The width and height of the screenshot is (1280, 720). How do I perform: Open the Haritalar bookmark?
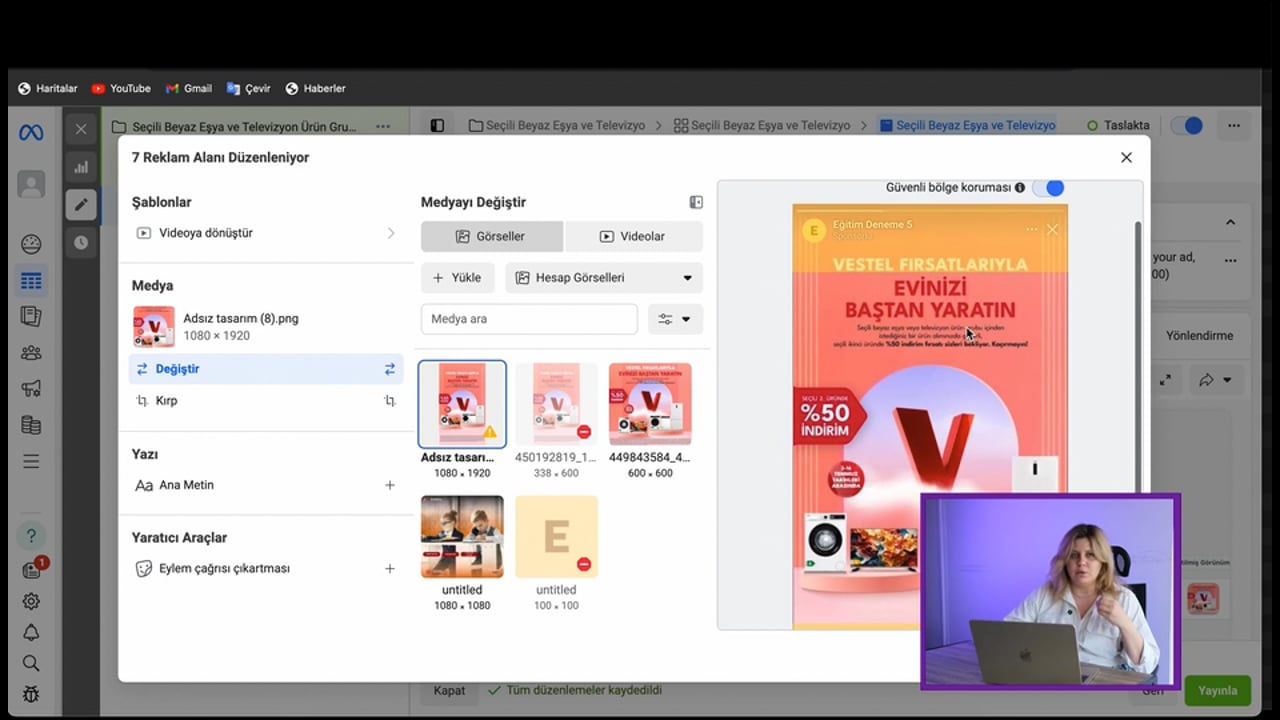(x=47, y=88)
